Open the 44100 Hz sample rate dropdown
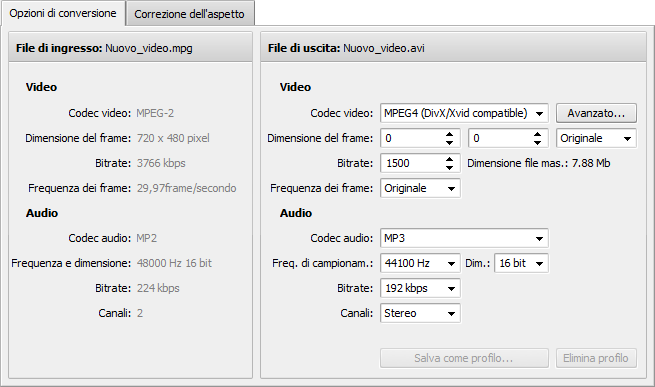Image resolution: width=655 pixels, height=387 pixels. point(420,263)
